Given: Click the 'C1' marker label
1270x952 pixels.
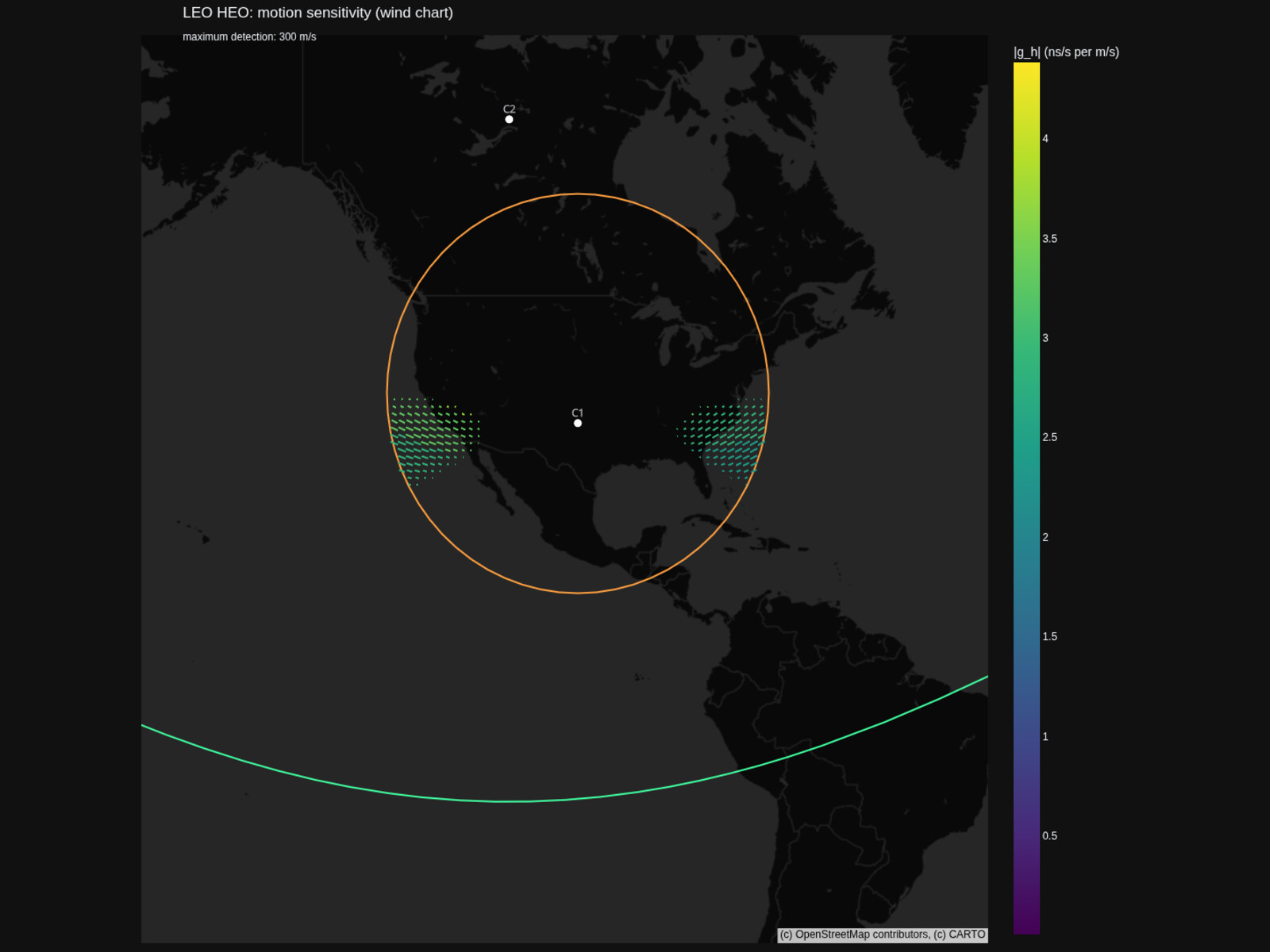Looking at the screenshot, I should point(577,413).
